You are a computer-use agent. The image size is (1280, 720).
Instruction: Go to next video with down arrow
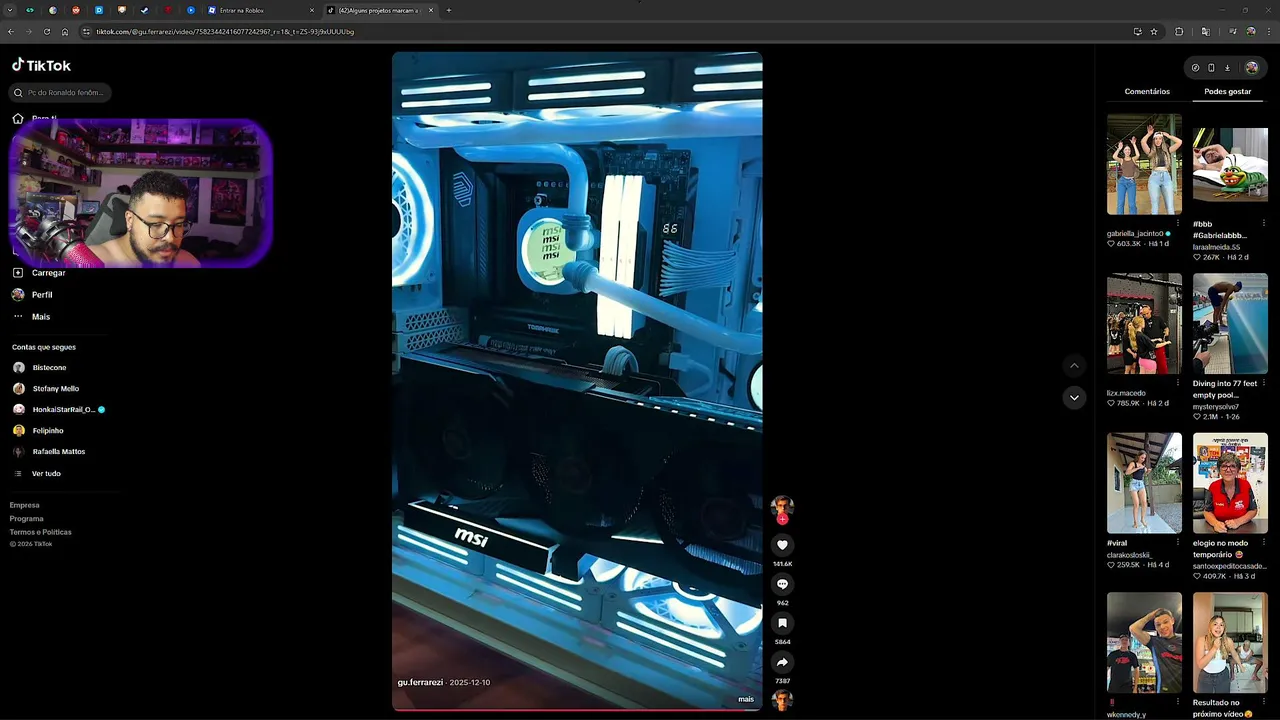tap(1074, 397)
